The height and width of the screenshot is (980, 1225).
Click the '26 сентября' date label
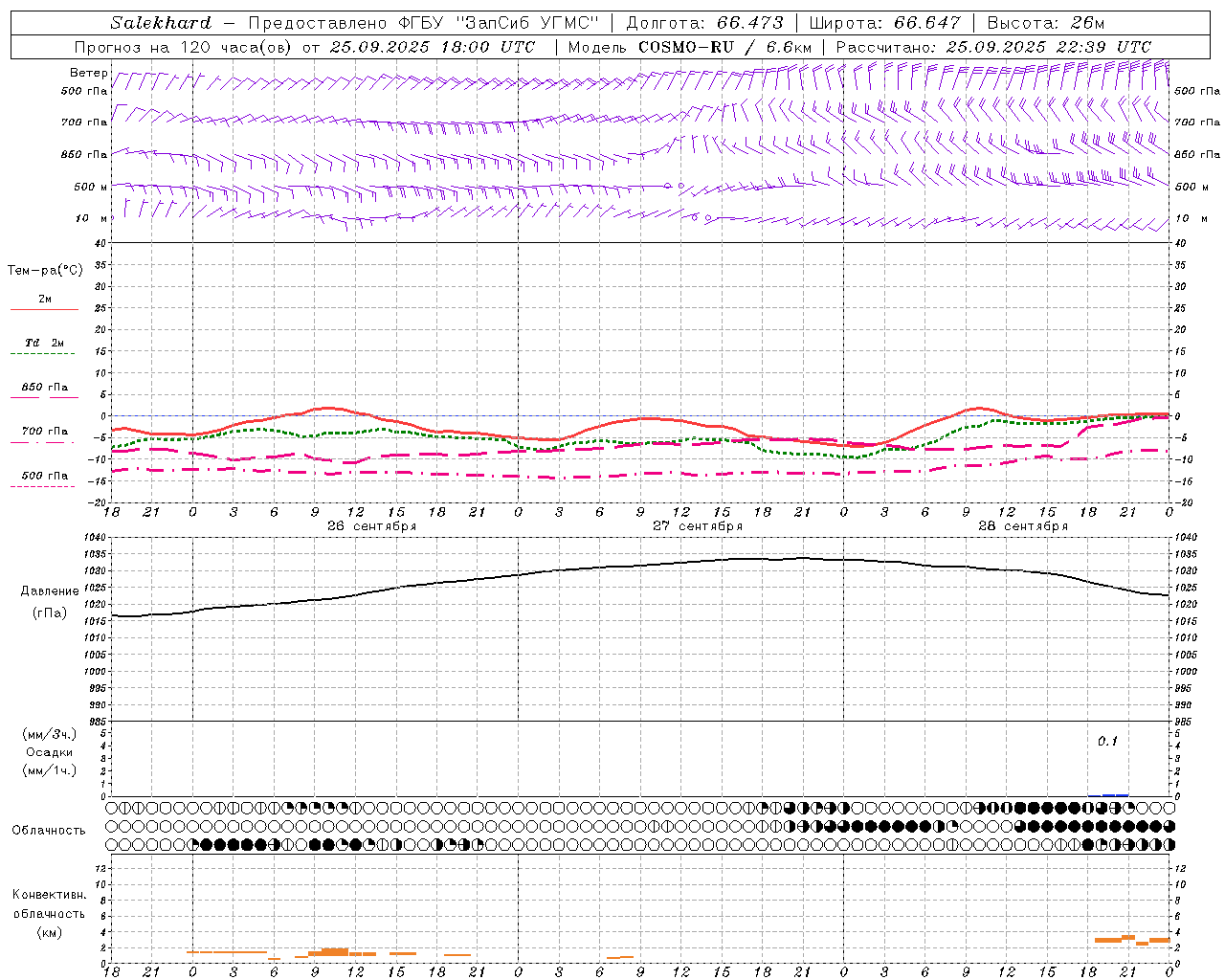pos(371,526)
